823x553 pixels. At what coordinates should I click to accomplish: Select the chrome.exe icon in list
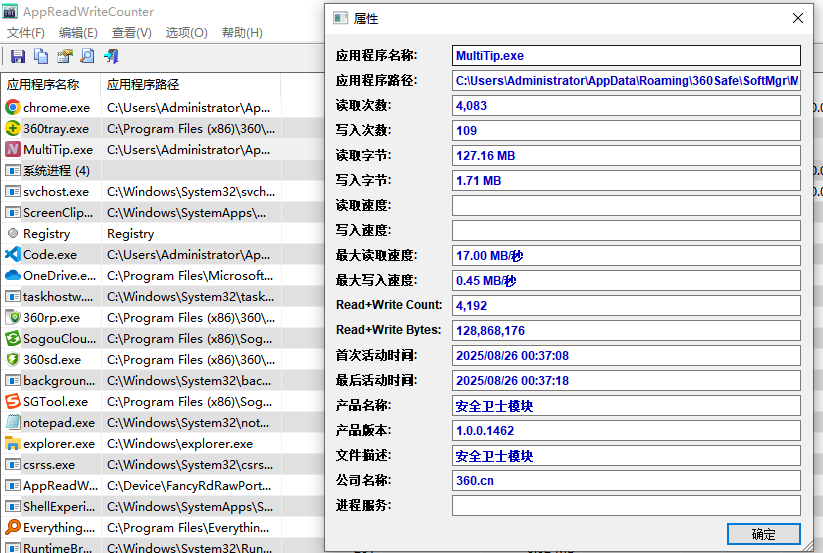point(13,107)
